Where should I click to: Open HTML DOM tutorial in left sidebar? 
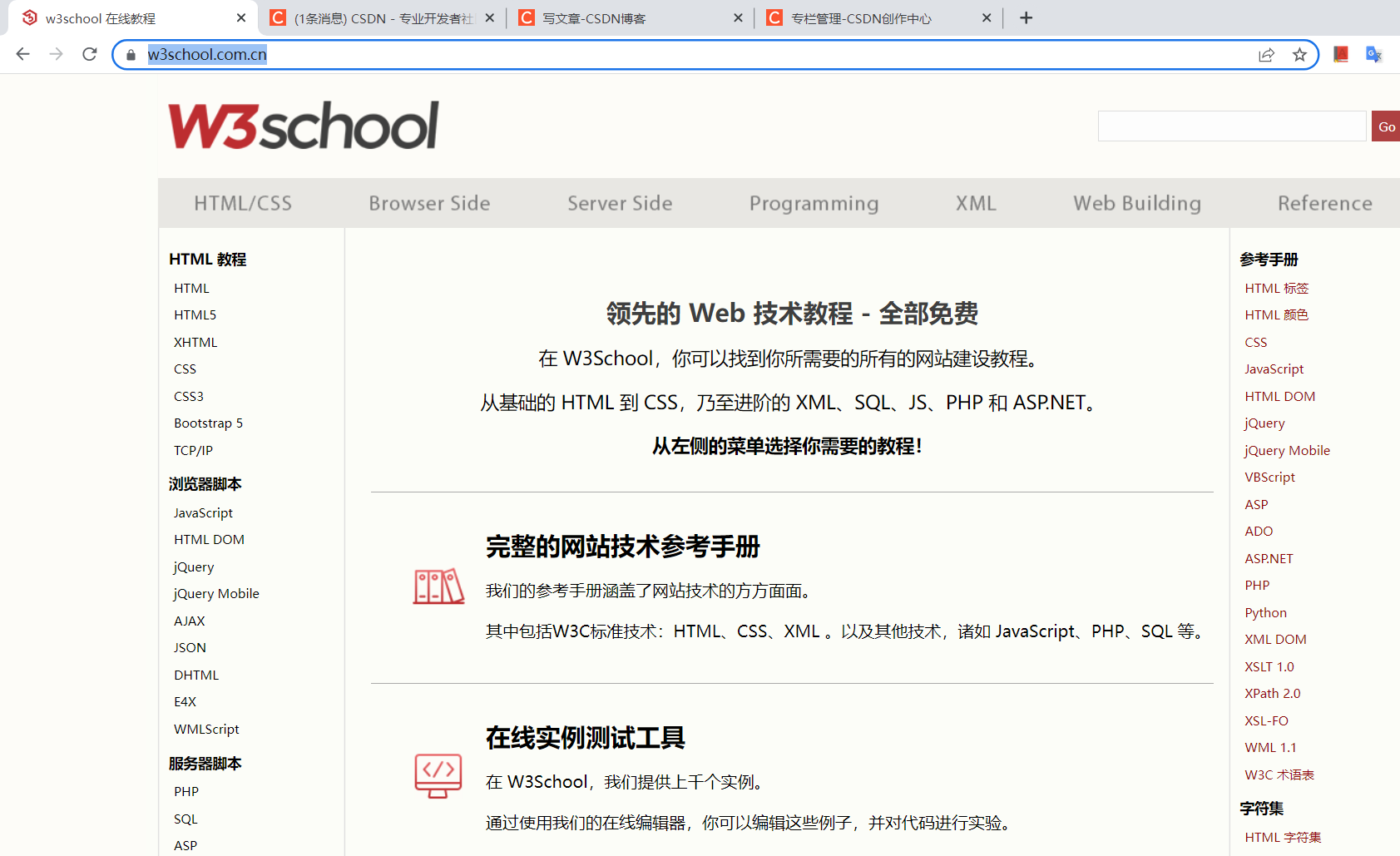point(209,540)
